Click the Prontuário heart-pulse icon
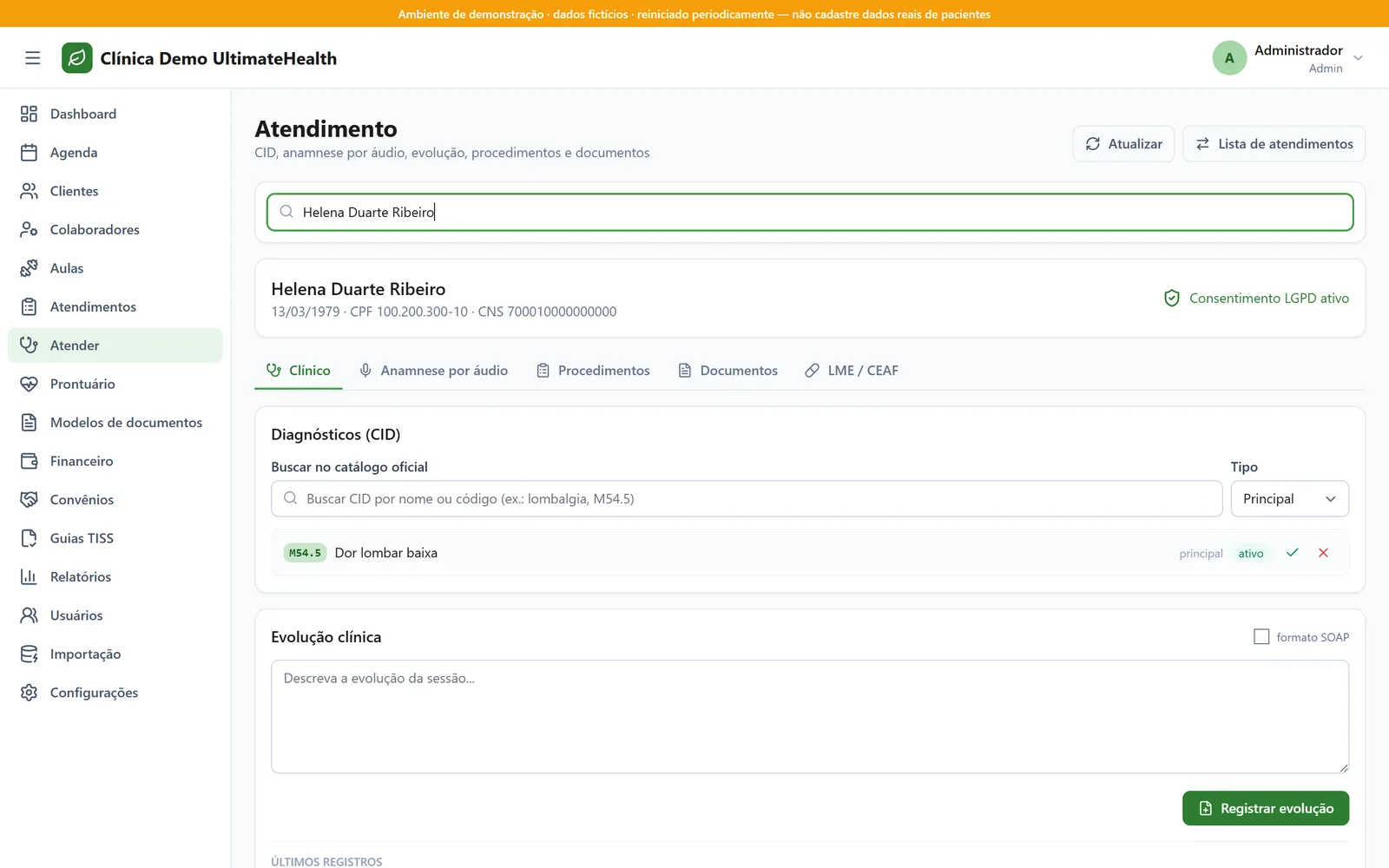 [30, 384]
